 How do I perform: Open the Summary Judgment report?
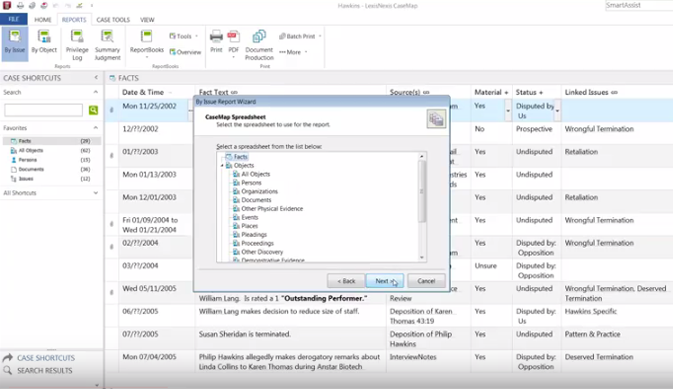coord(107,45)
